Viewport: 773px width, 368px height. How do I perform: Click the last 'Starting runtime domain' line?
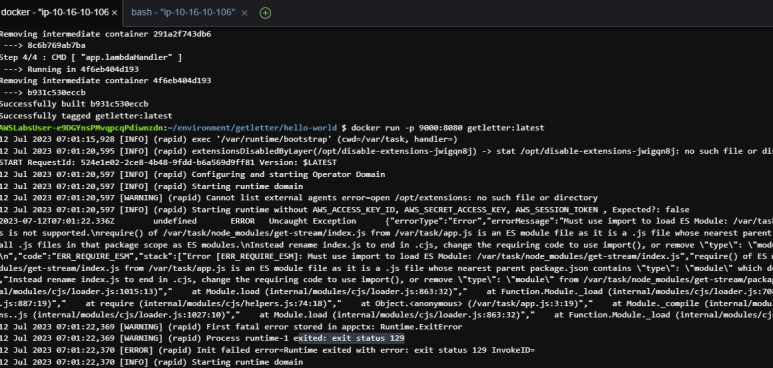tap(151, 362)
